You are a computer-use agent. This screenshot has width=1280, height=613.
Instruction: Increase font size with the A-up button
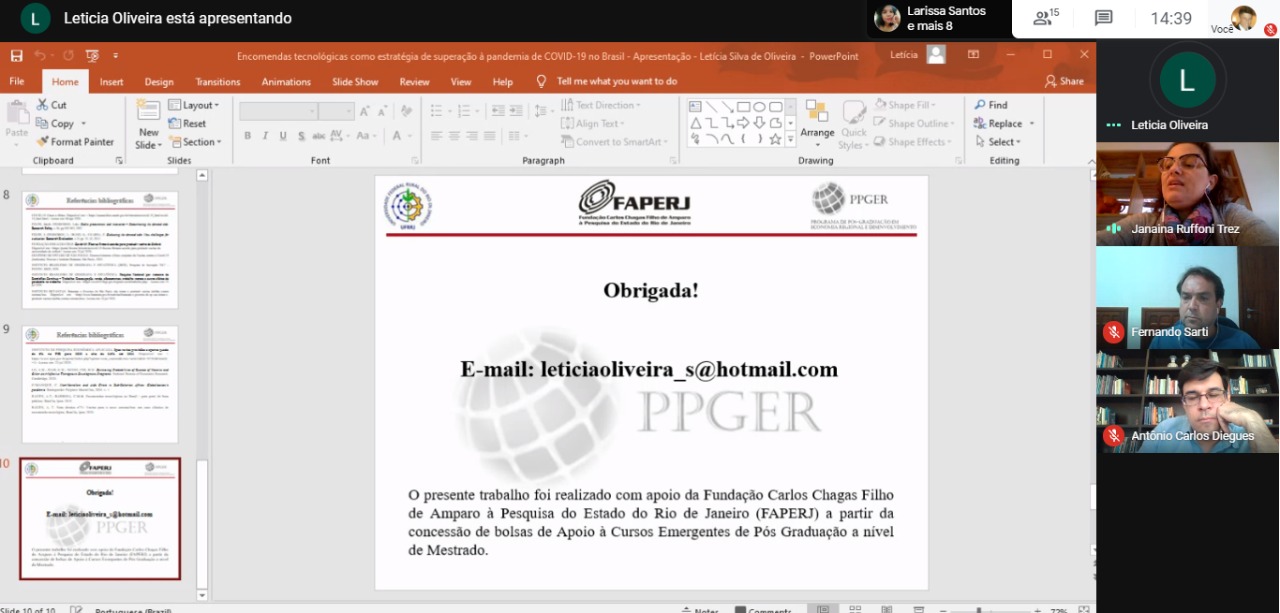coord(365,111)
